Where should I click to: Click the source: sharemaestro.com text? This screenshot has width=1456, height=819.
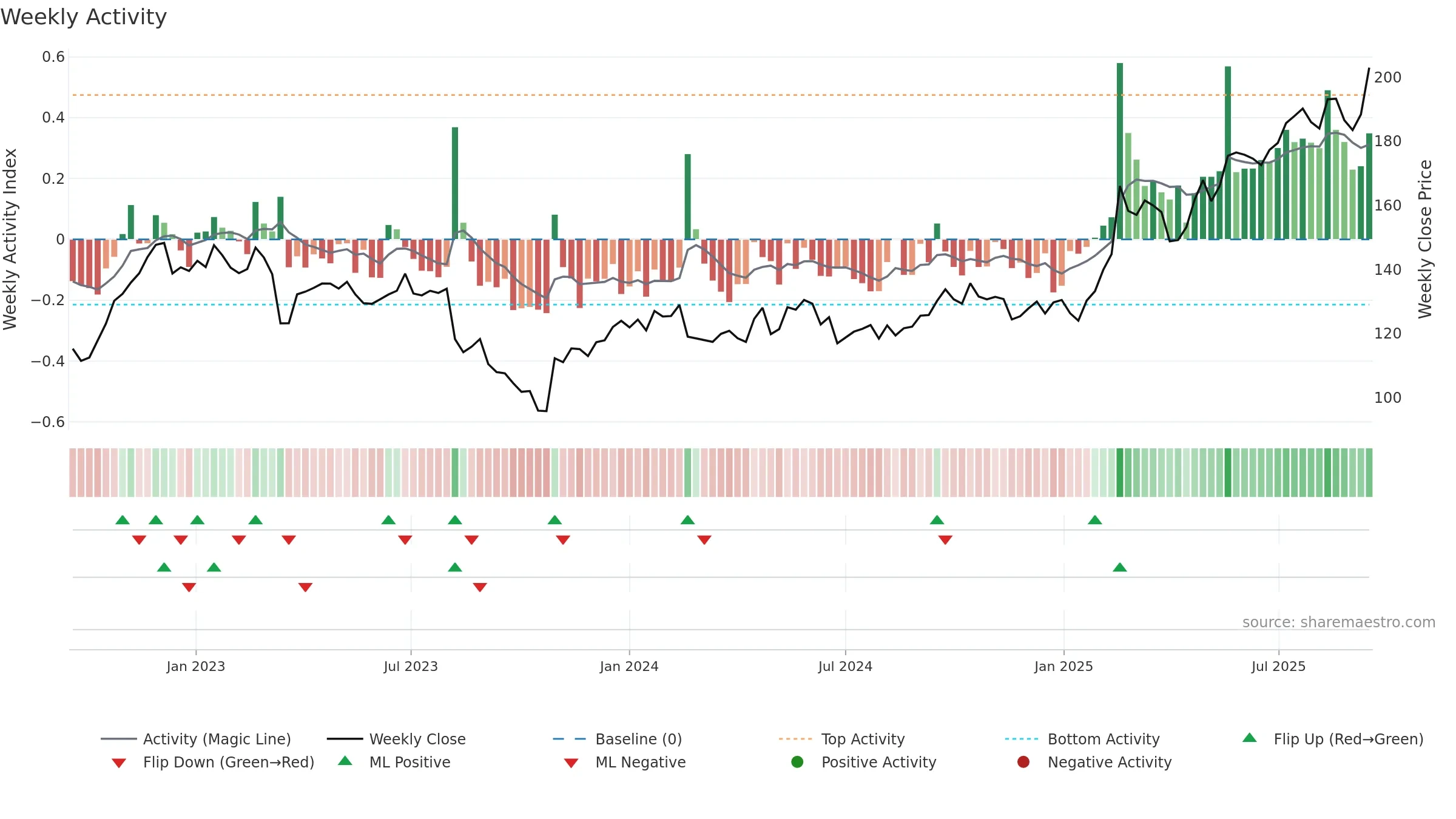(x=1339, y=622)
